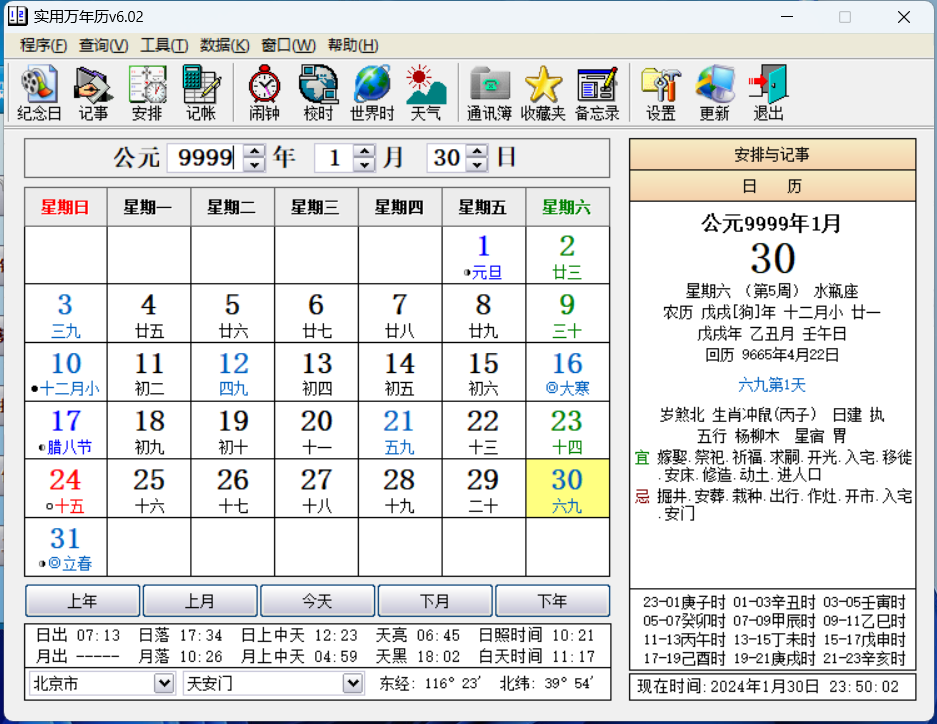Decrease the month with the down spinner
Viewport: 937px width, 724px height.
[x=365, y=164]
